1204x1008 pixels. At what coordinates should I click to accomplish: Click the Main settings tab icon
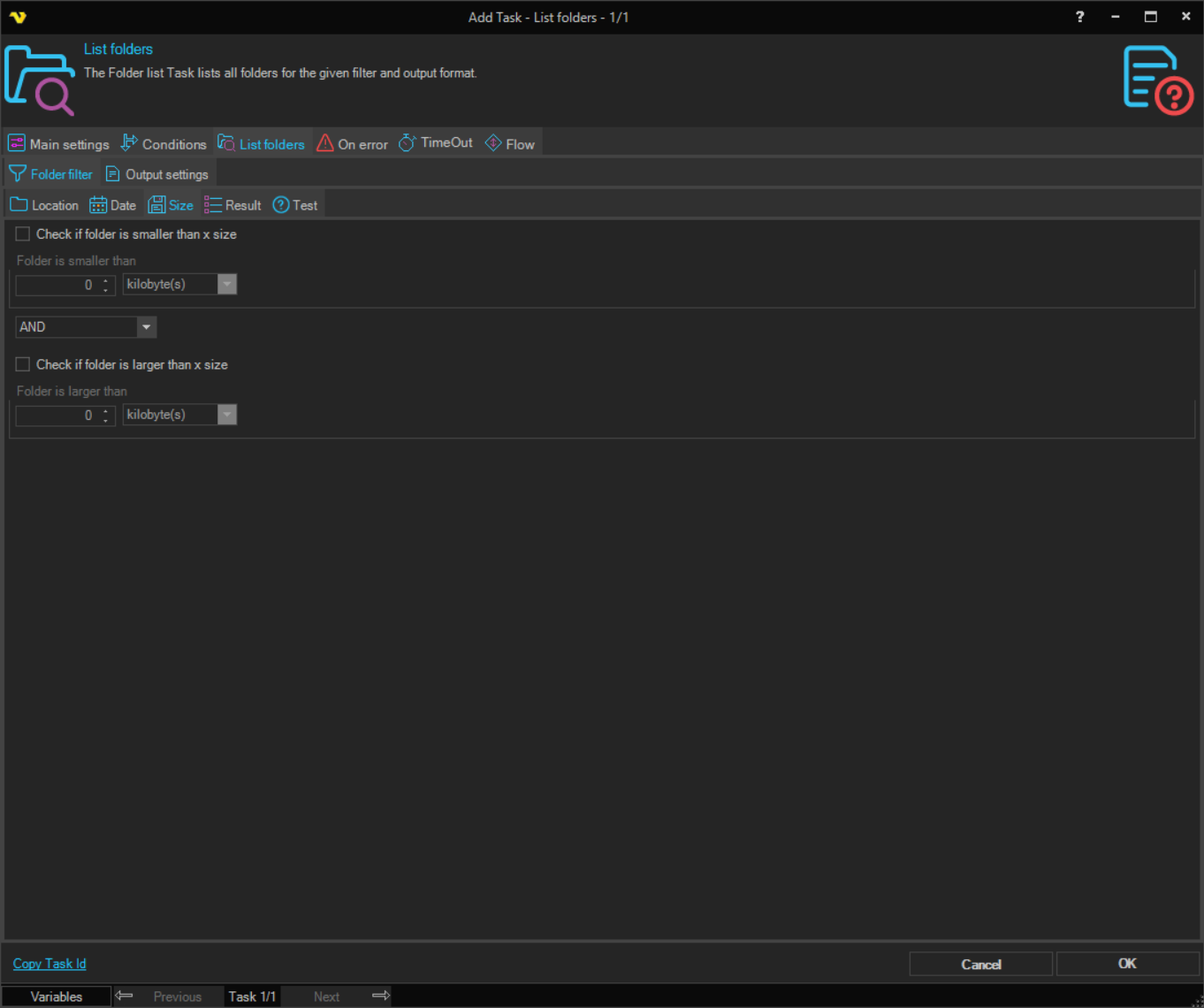(x=17, y=143)
